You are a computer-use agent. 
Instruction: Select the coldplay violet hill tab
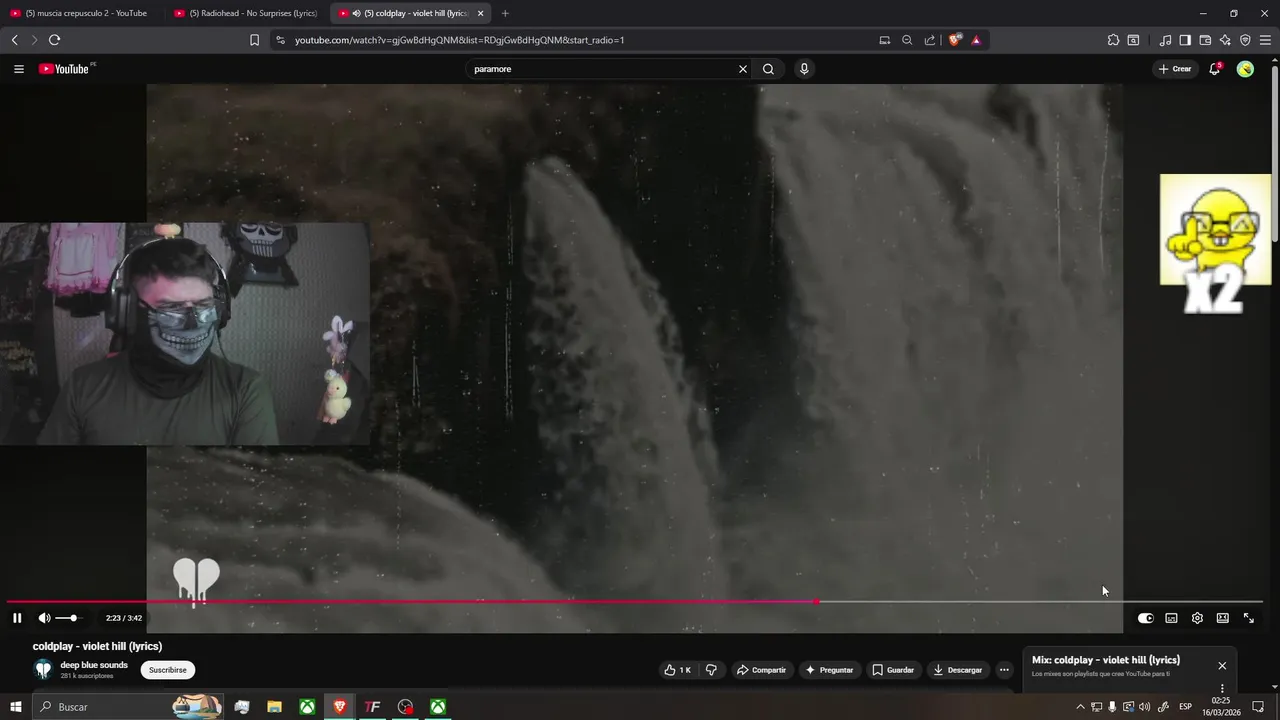point(408,13)
